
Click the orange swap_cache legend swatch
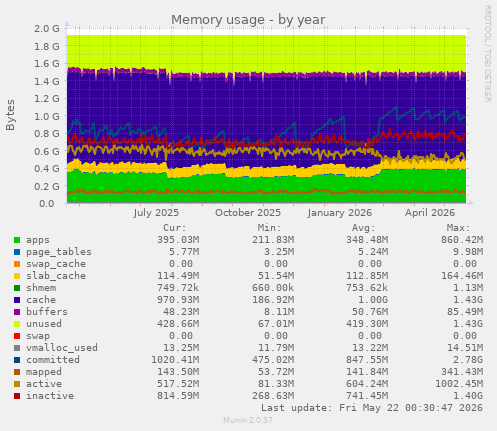point(17,264)
